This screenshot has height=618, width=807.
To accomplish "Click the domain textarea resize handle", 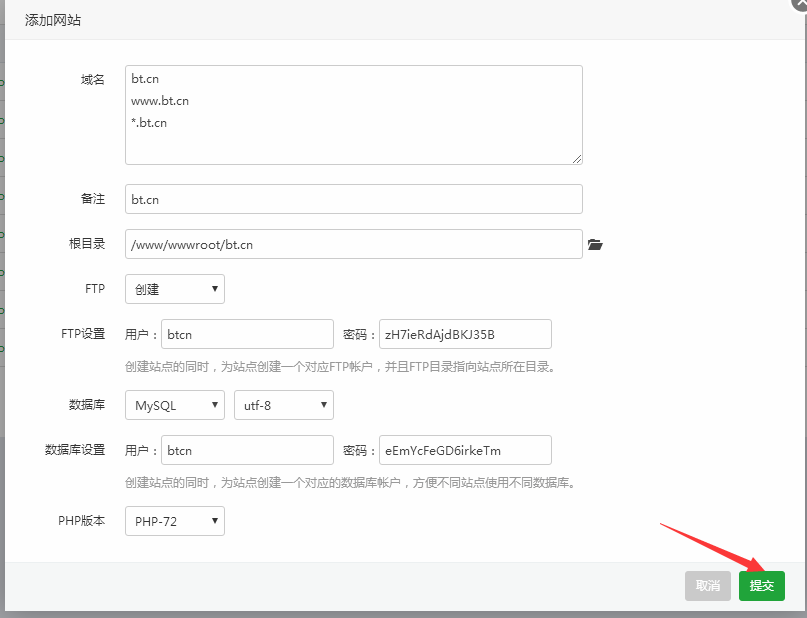I will [577, 159].
